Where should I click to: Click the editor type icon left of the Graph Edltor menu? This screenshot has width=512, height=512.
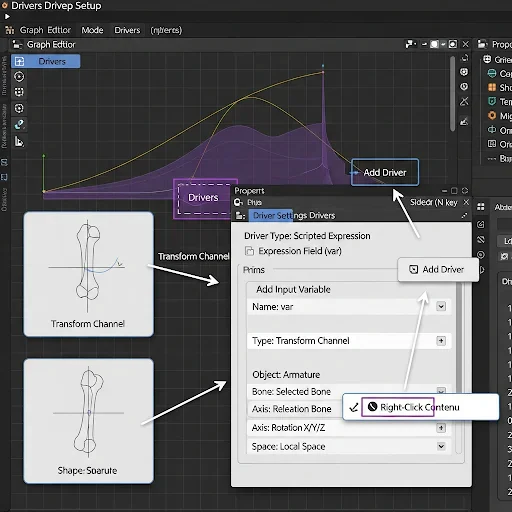pos(10,30)
